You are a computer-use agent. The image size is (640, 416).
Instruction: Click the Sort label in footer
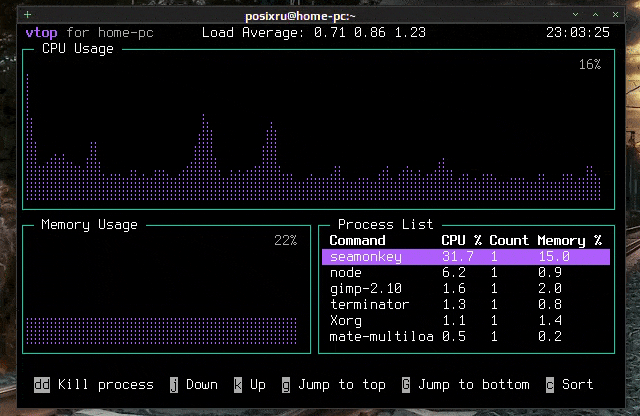pos(578,385)
